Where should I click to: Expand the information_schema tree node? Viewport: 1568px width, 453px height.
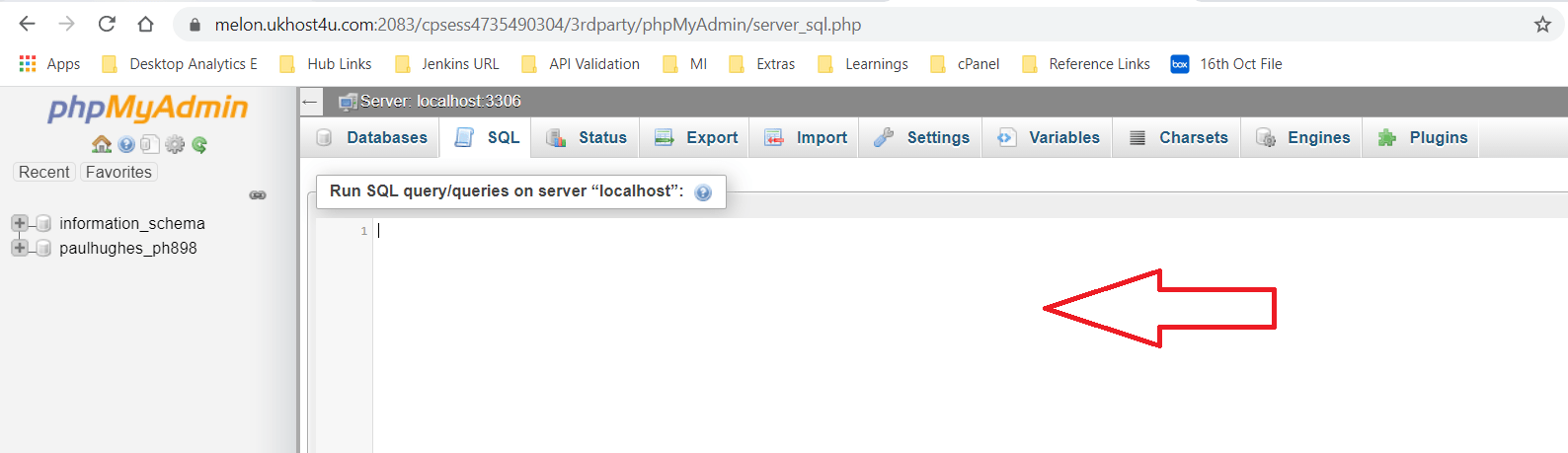tap(19, 223)
